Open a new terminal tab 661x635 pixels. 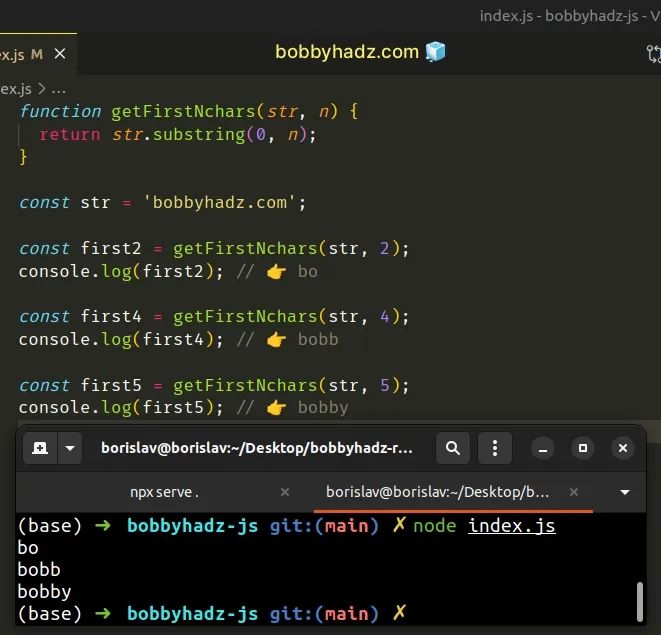pos(40,448)
